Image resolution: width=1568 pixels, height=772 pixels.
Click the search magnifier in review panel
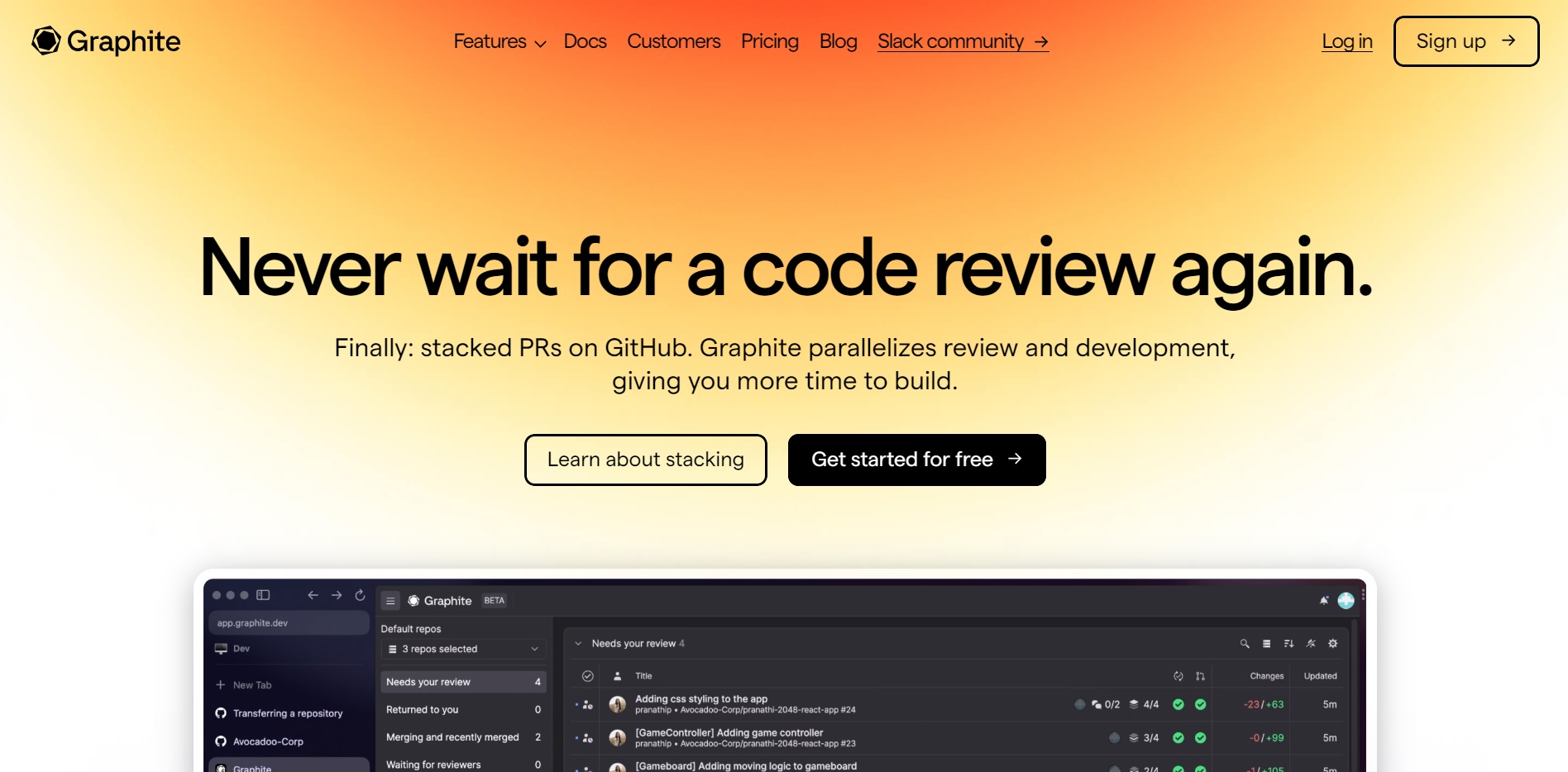(1245, 644)
